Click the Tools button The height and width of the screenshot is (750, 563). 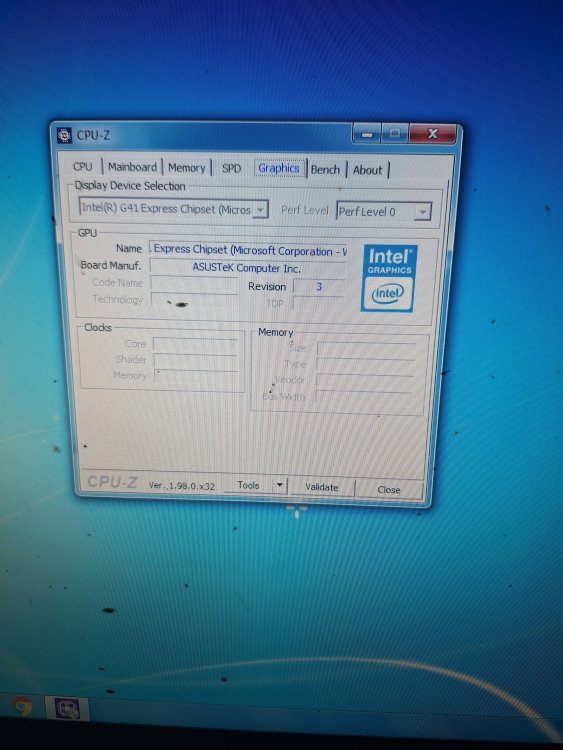[x=248, y=485]
